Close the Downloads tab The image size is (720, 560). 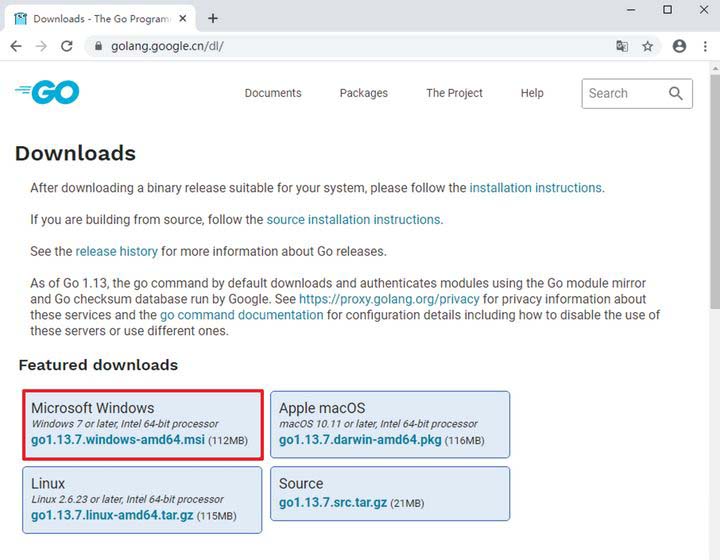(183, 18)
